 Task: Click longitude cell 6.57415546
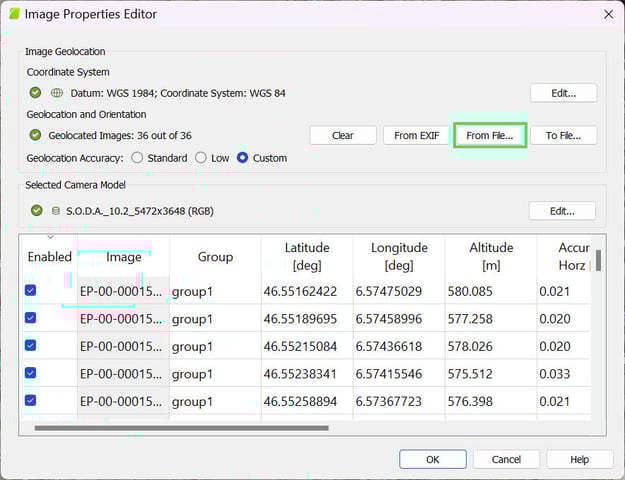click(399, 374)
